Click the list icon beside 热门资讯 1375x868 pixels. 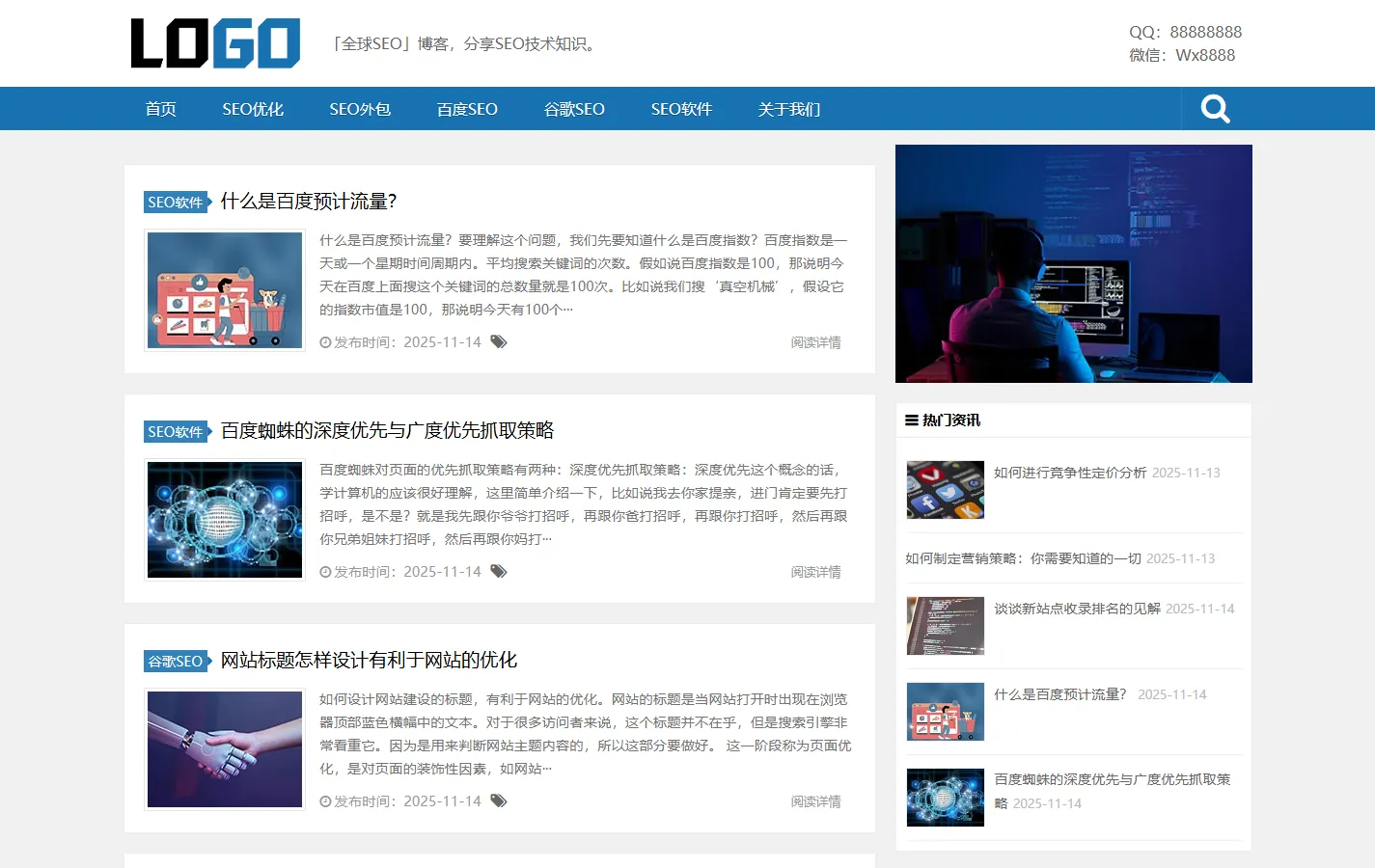pyautogui.click(x=912, y=420)
